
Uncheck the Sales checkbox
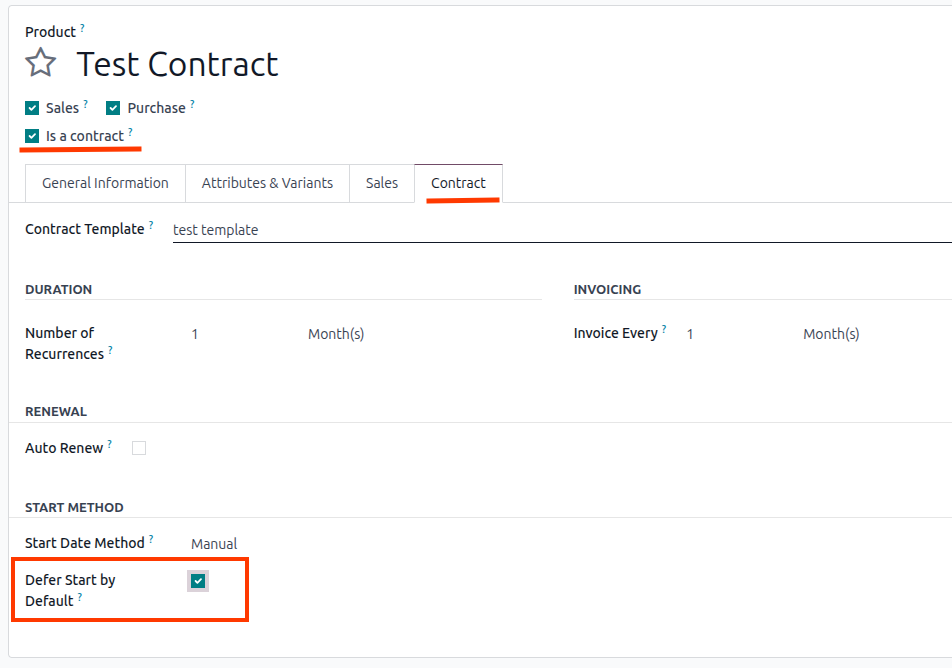pos(32,108)
